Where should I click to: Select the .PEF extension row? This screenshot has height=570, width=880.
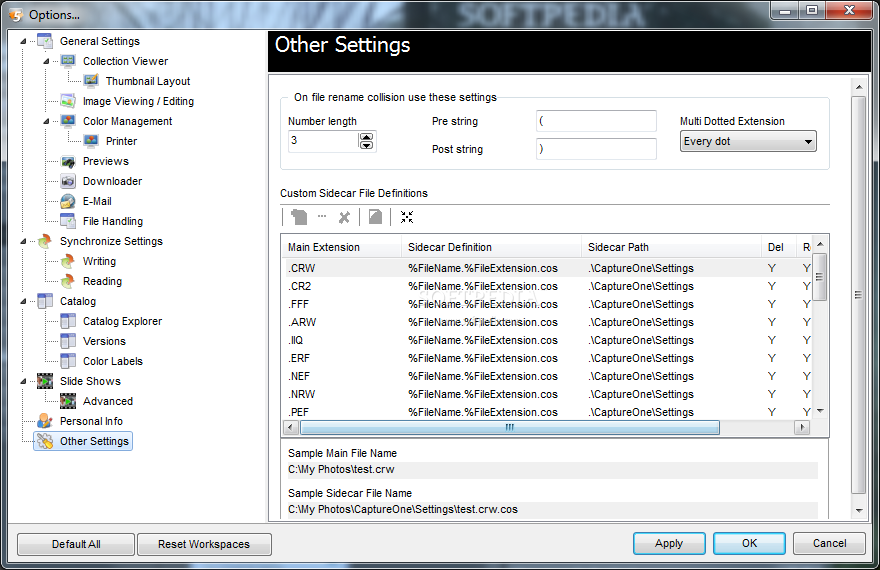[x=547, y=412]
